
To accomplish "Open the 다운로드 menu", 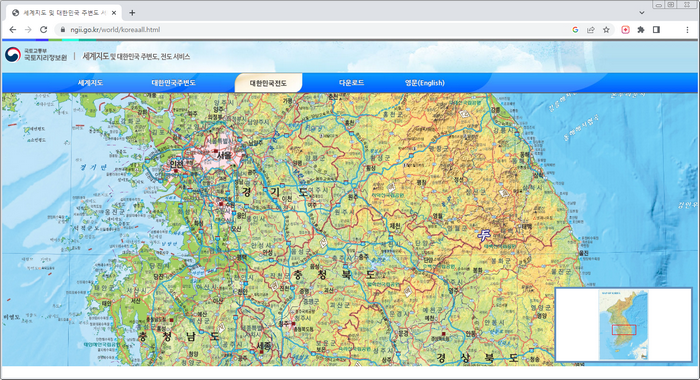I will pyautogui.click(x=351, y=83).
